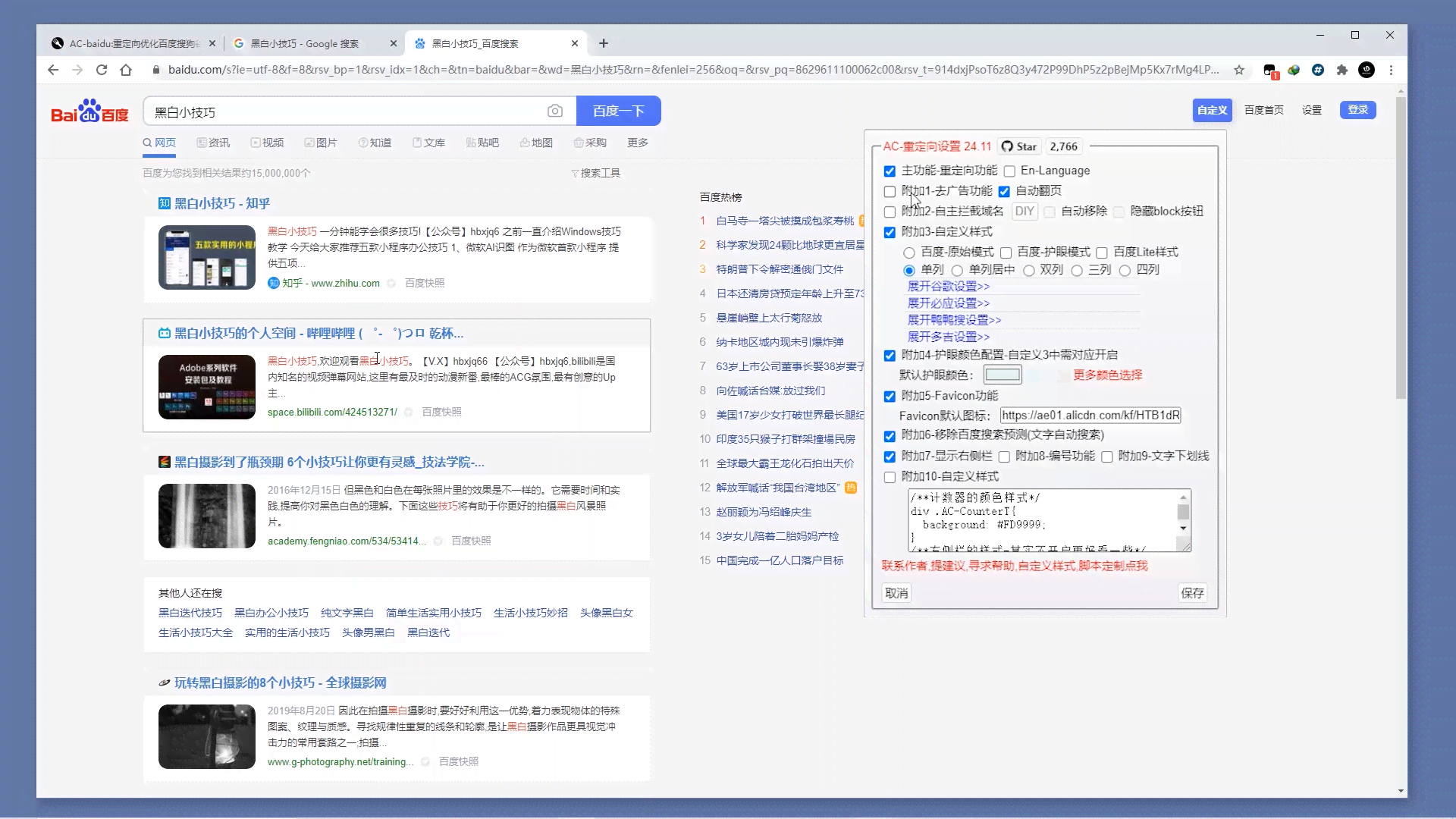Expand 展开谷歌设置>>
This screenshot has width=1456, height=819.
pos(949,287)
